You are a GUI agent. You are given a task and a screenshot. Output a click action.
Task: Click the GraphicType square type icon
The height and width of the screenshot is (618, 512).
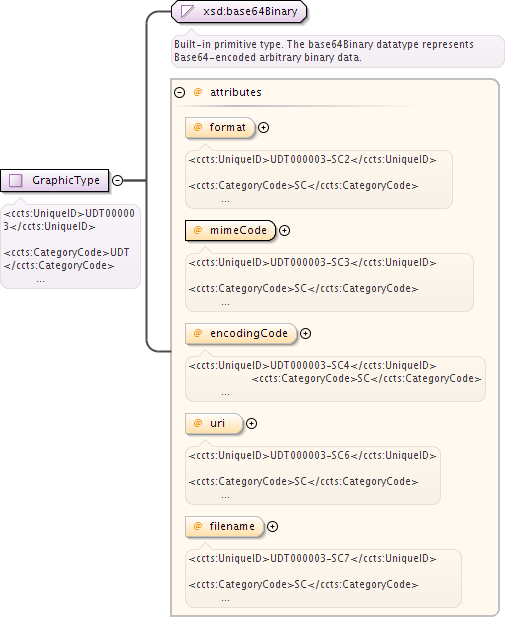pos(16,181)
